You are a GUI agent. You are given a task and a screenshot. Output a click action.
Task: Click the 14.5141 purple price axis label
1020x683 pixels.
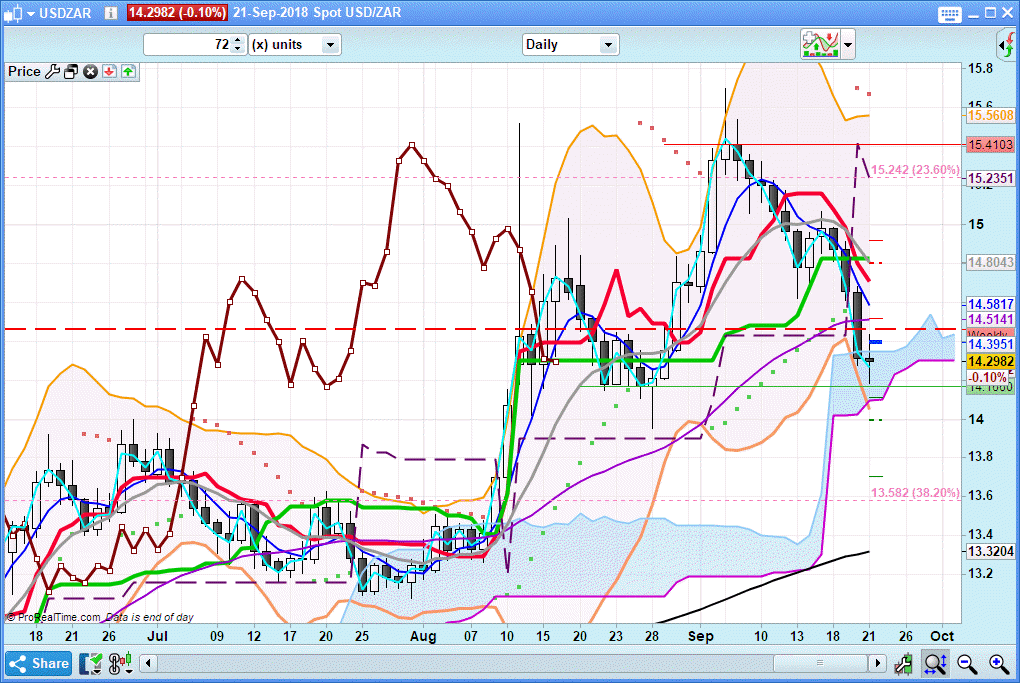pyautogui.click(x=990, y=319)
